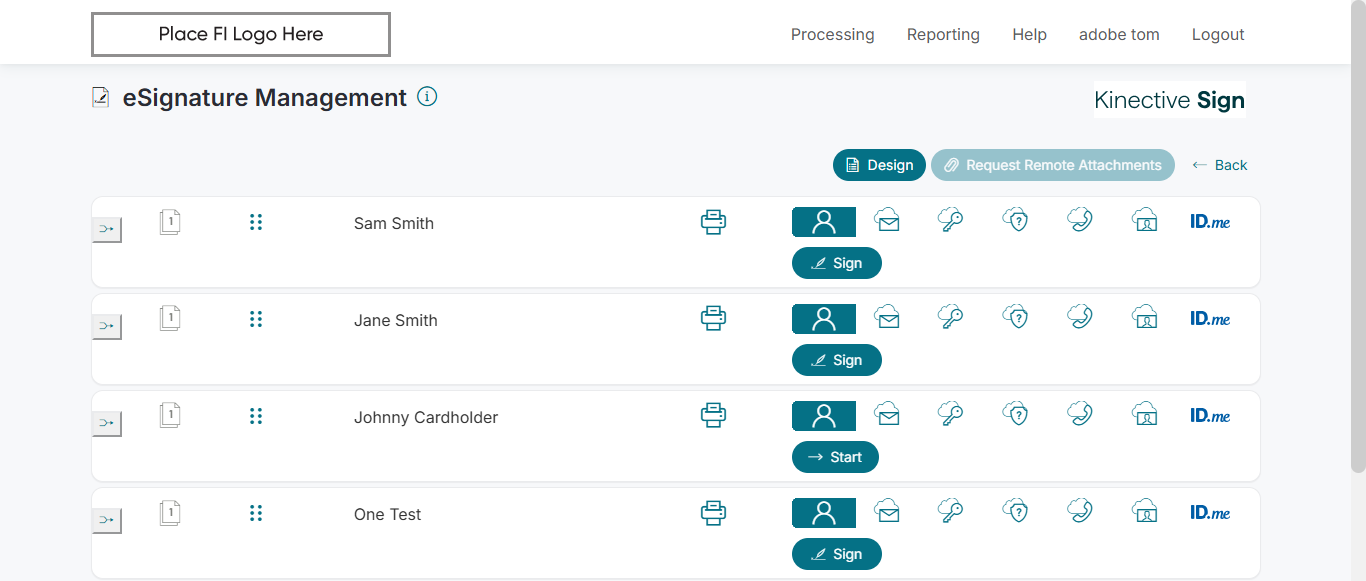This screenshot has height=581, width=1366.
Task: Pick phone authentication icon for One Test
Action: click(1080, 511)
